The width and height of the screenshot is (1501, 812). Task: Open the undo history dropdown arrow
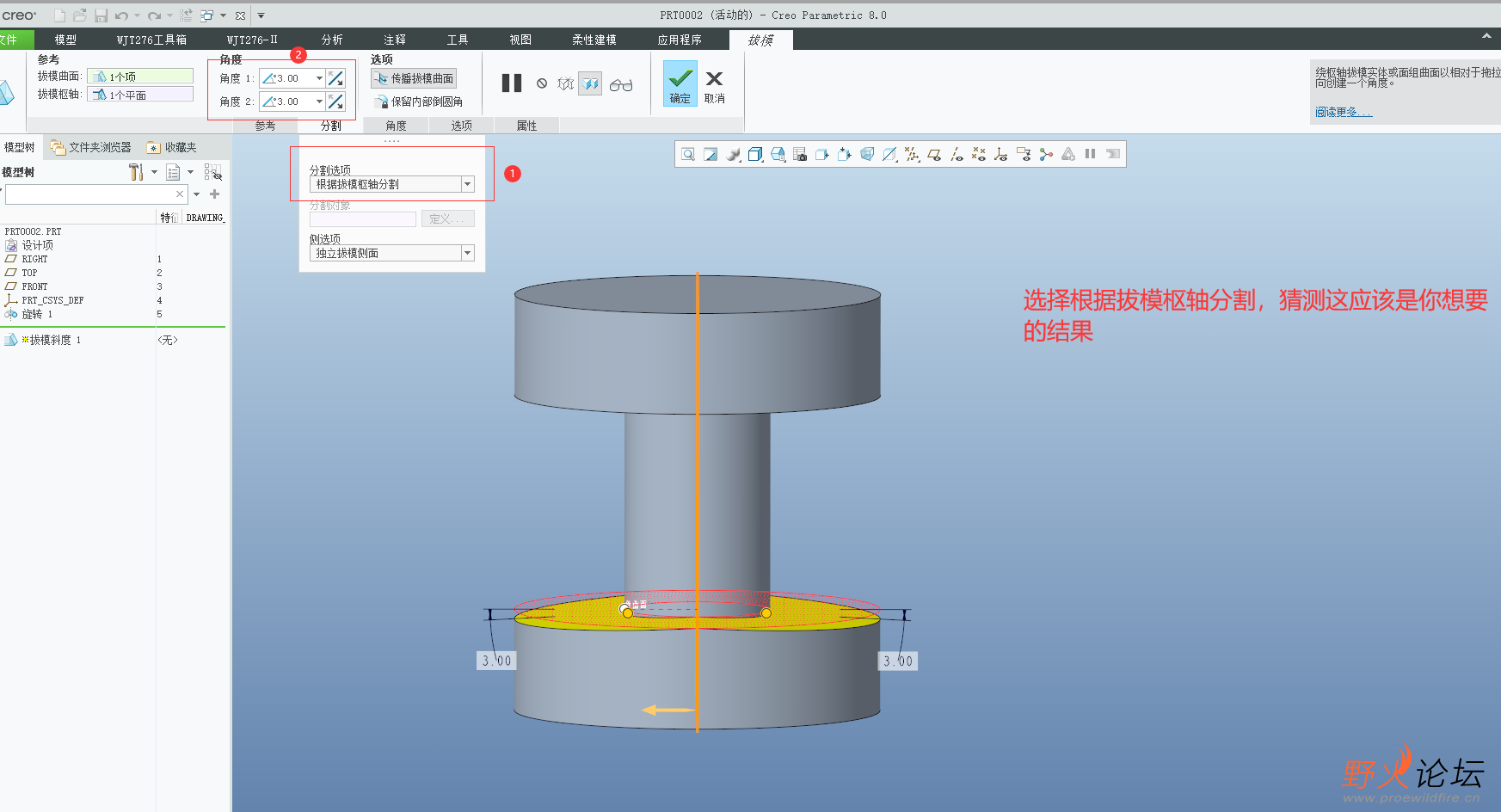(x=137, y=15)
